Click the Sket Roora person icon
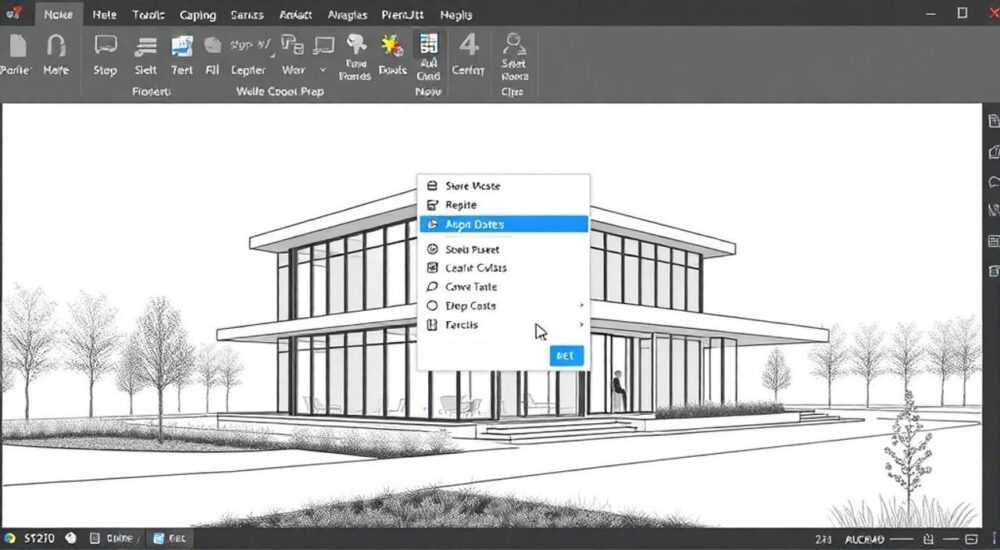The height and width of the screenshot is (550, 1000). pos(513,43)
